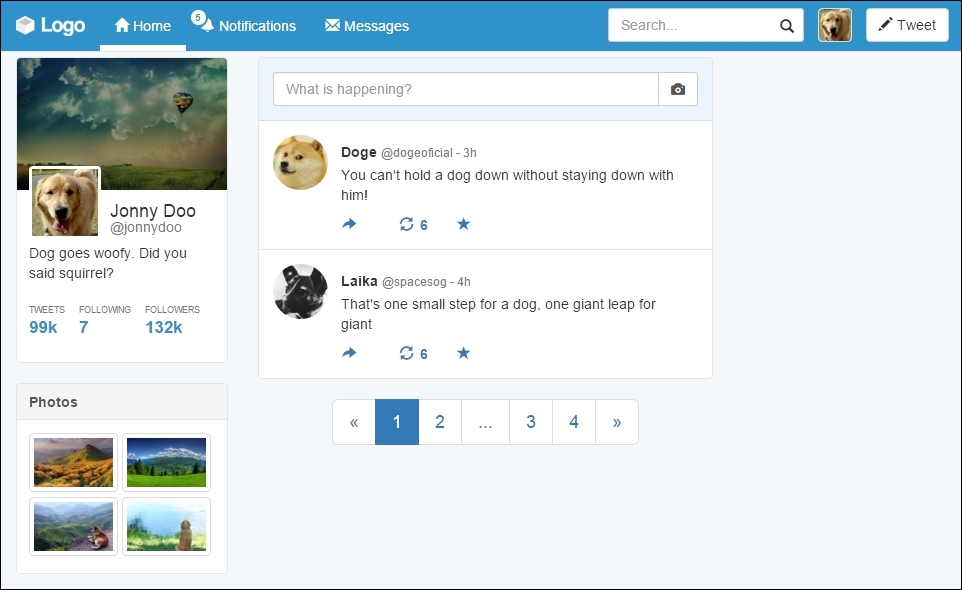Reply to Doge's tweet using the arrow icon
The width and height of the screenshot is (962, 590).
pyautogui.click(x=349, y=224)
